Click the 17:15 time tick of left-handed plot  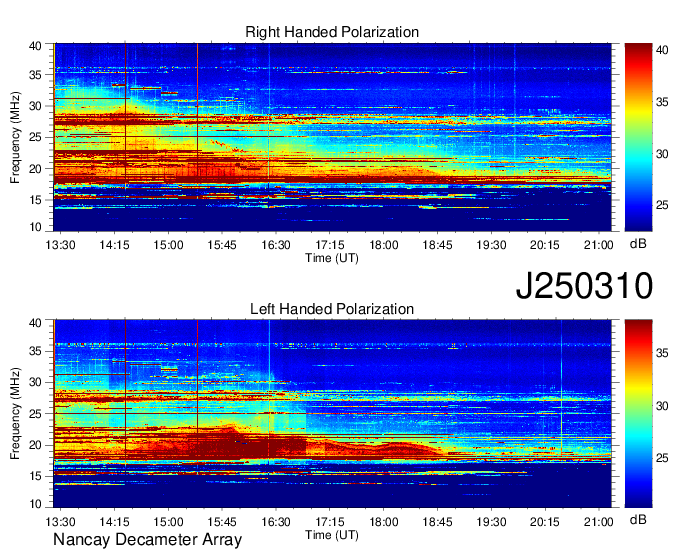pyautogui.click(x=330, y=522)
